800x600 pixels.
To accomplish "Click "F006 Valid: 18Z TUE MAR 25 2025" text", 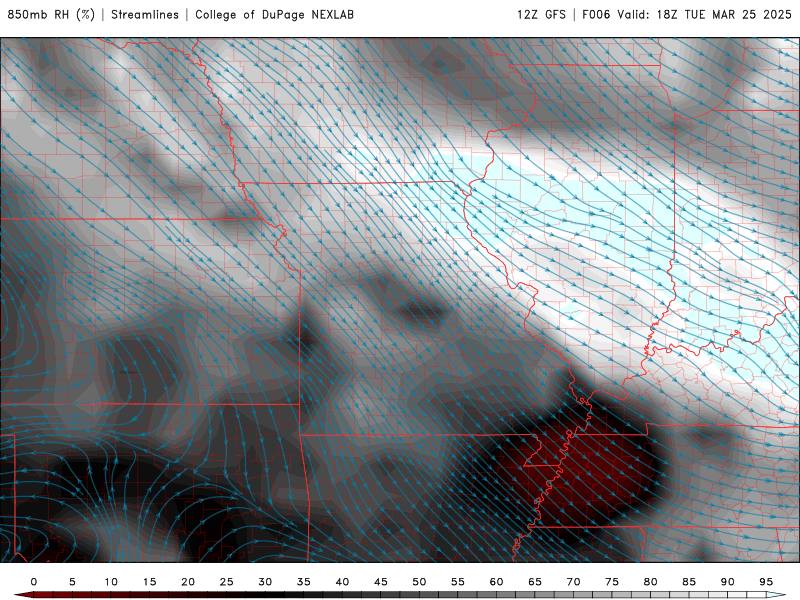I will [x=687, y=14].
